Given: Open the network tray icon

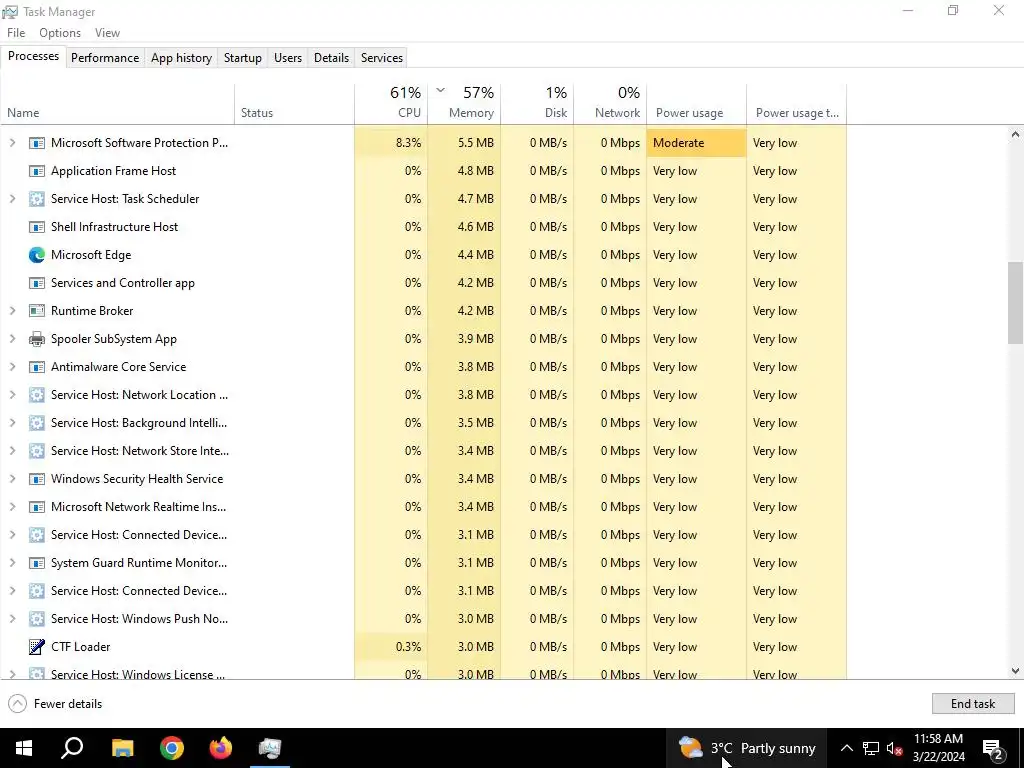Looking at the screenshot, I should tap(871, 748).
